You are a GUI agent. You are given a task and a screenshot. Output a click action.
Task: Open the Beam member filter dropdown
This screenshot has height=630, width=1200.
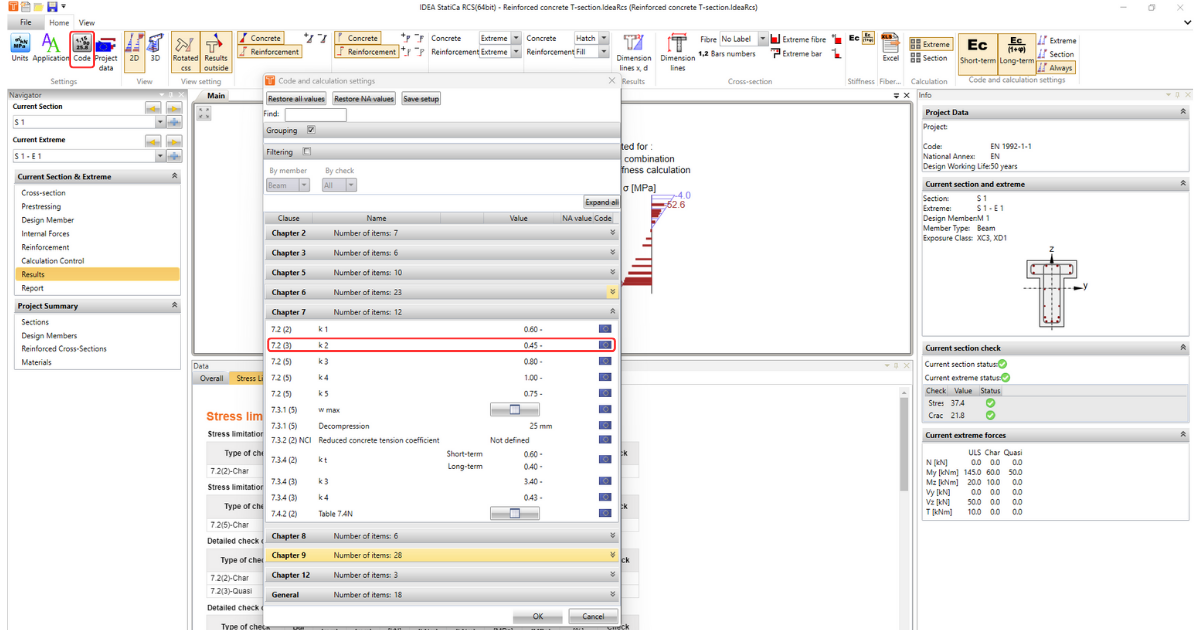click(289, 185)
